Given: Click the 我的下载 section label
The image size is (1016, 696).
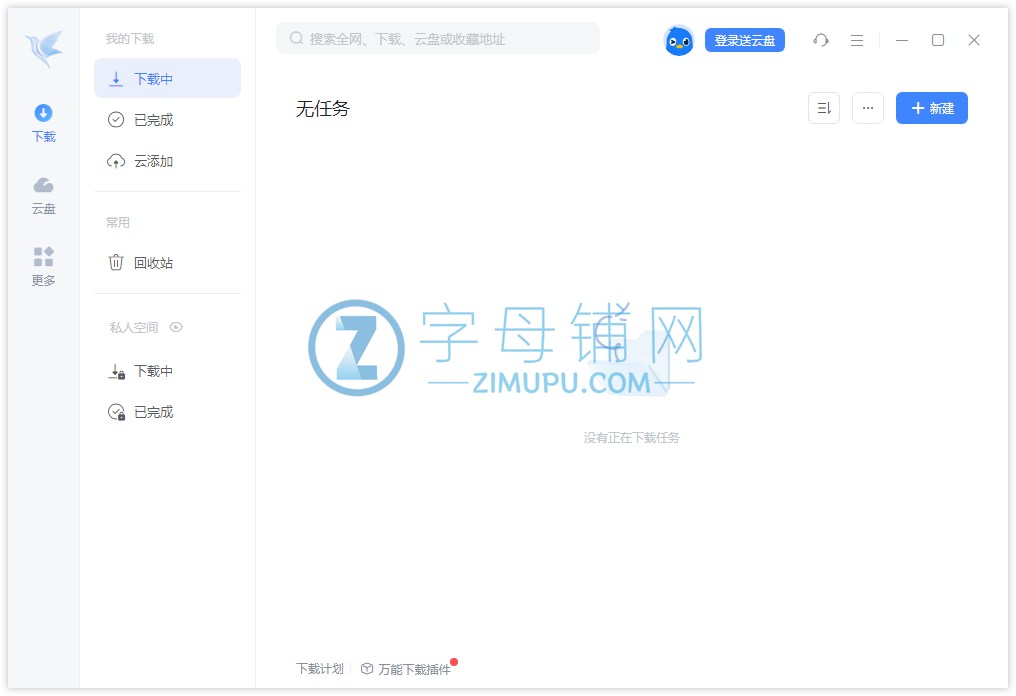Looking at the screenshot, I should pos(130,39).
